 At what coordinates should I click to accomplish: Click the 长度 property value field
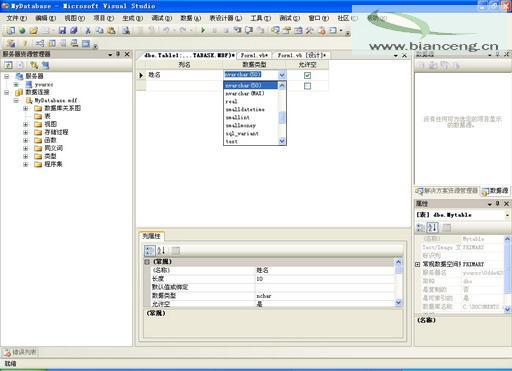pos(325,279)
